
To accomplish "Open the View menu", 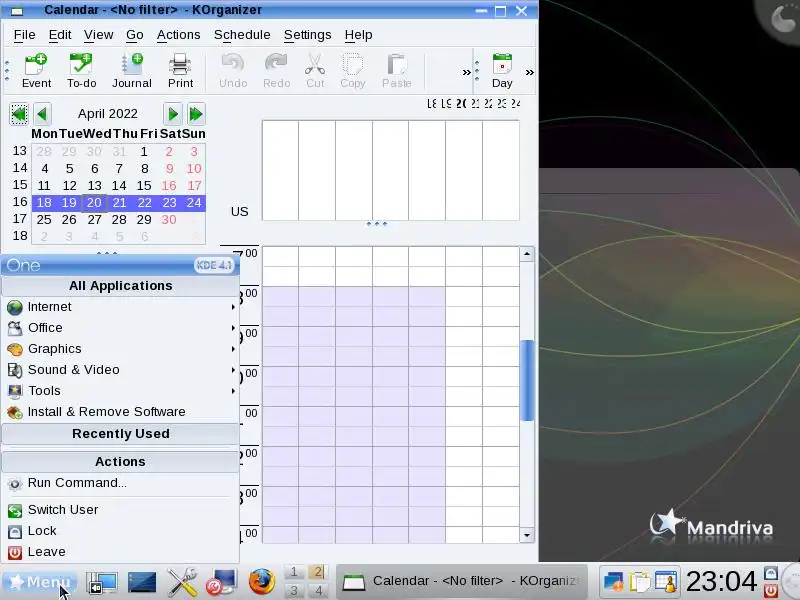I will 98,35.
